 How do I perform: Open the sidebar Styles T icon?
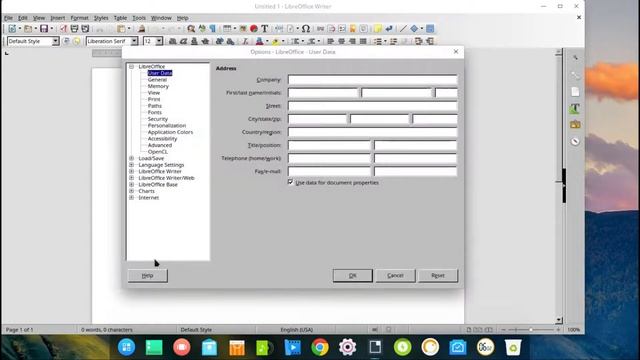(575, 109)
